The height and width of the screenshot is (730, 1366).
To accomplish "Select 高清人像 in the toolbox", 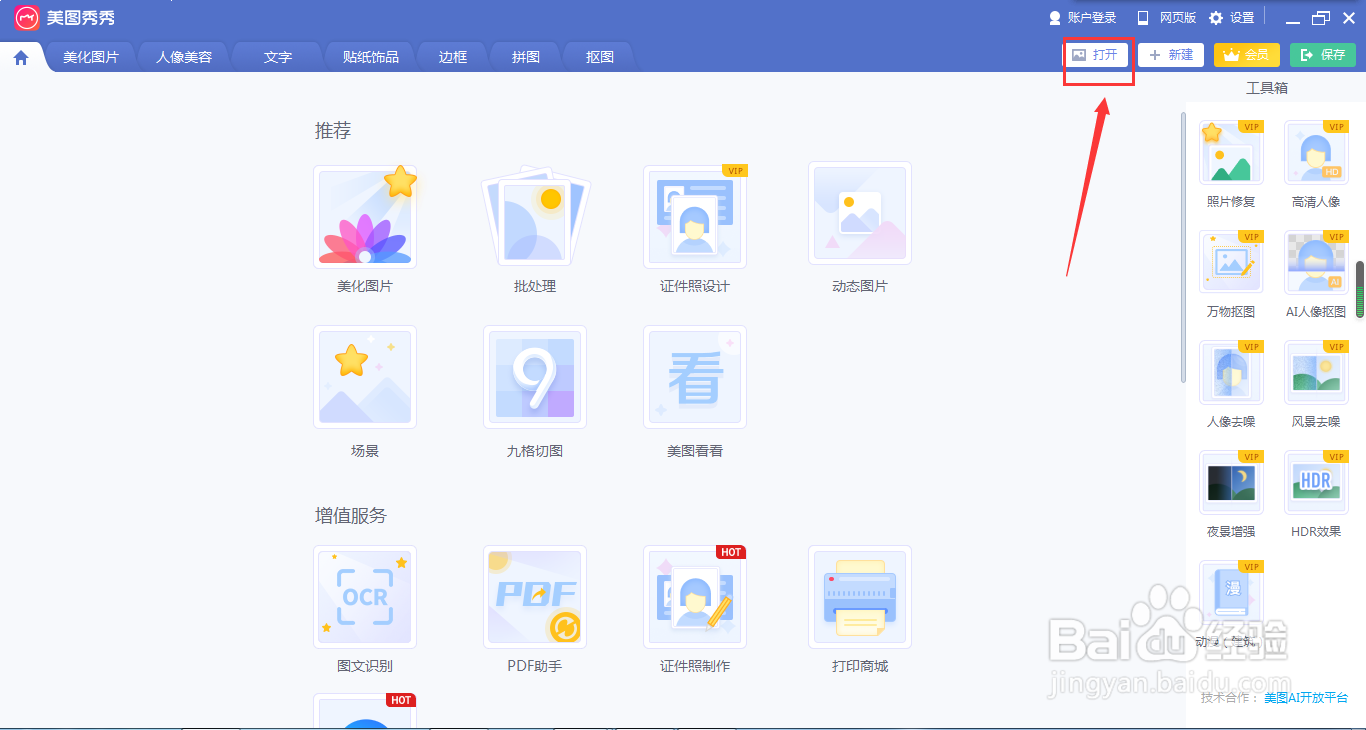I will [1316, 153].
